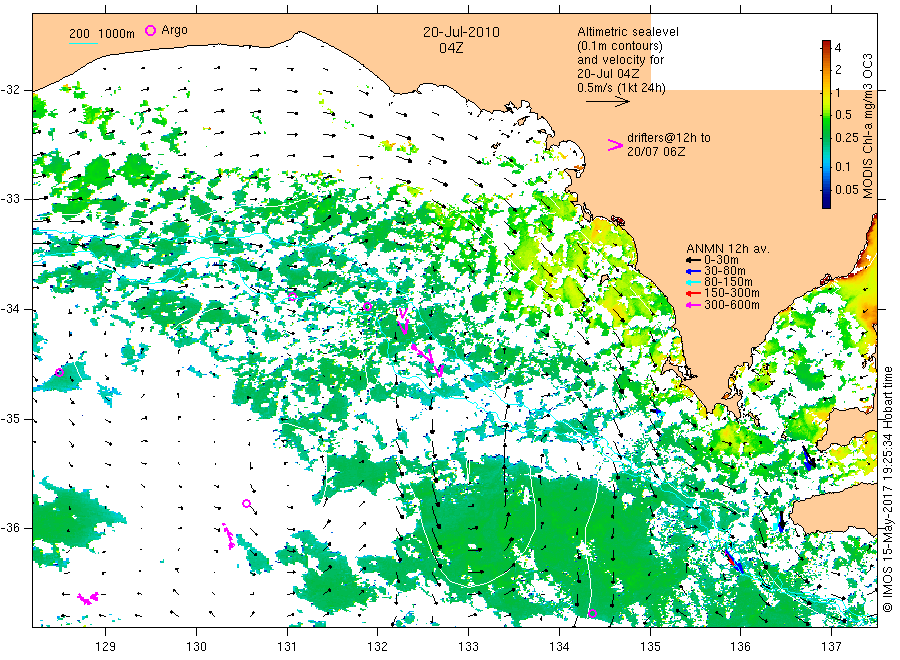Click the magenta Argo circle in the legend

150,30
